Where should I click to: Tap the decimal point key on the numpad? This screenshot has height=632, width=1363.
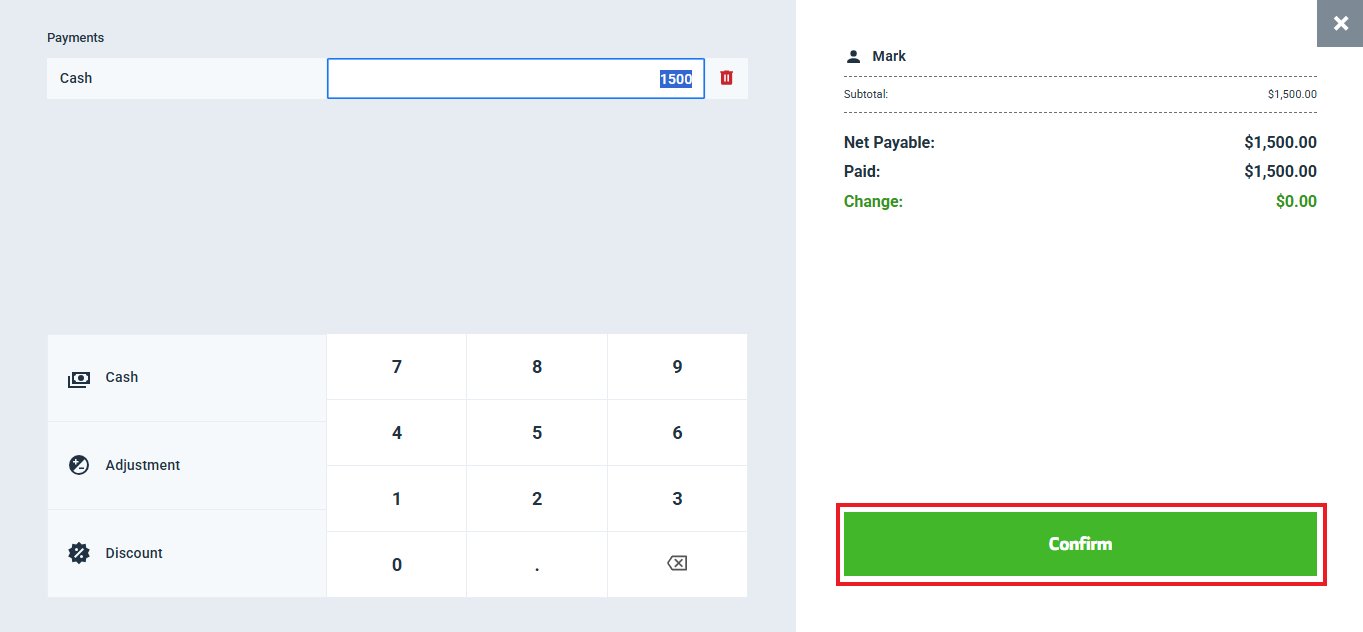tap(537, 565)
